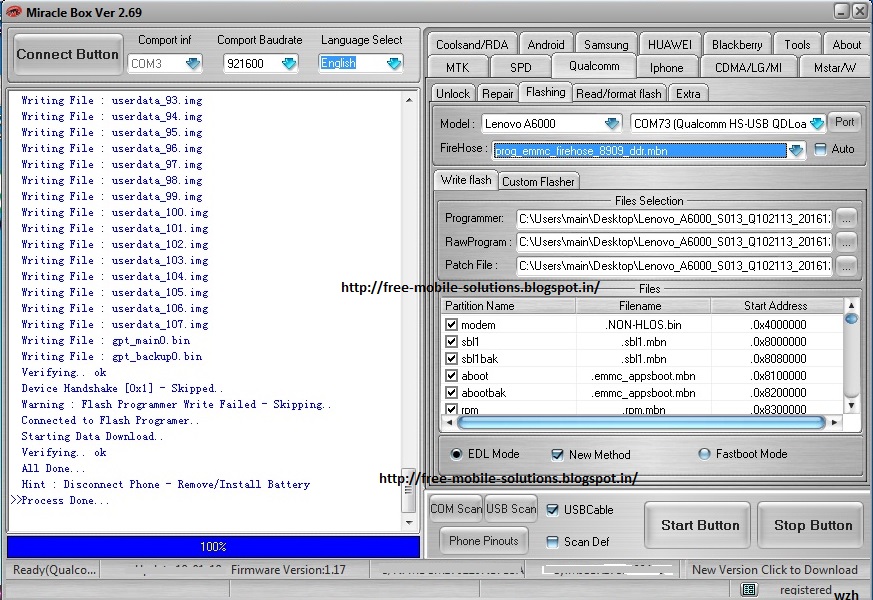Click the Port button beside COM73
Viewport: 873px width, 600px height.
[845, 122]
